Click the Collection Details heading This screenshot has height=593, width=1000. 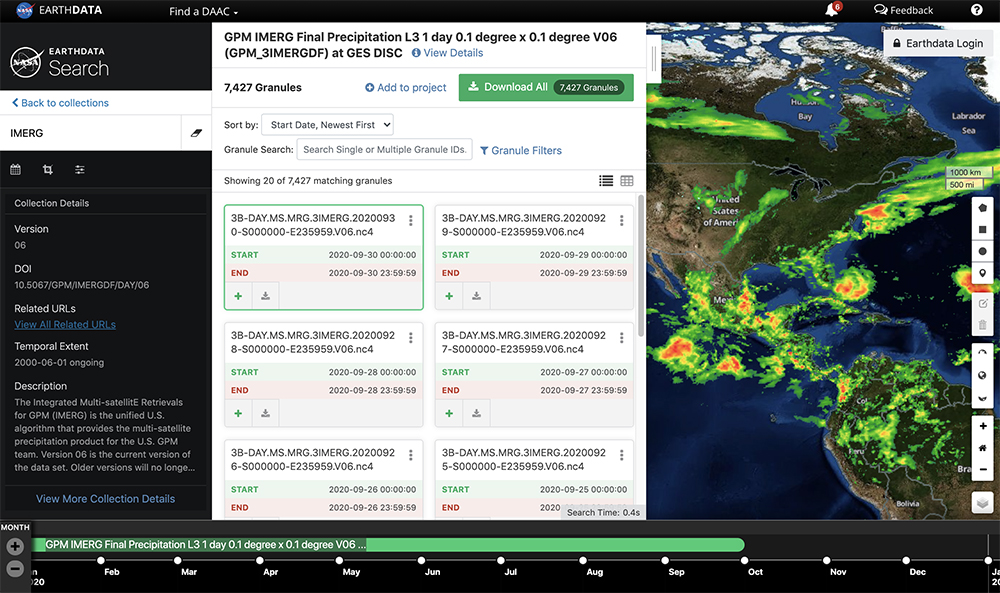point(52,203)
